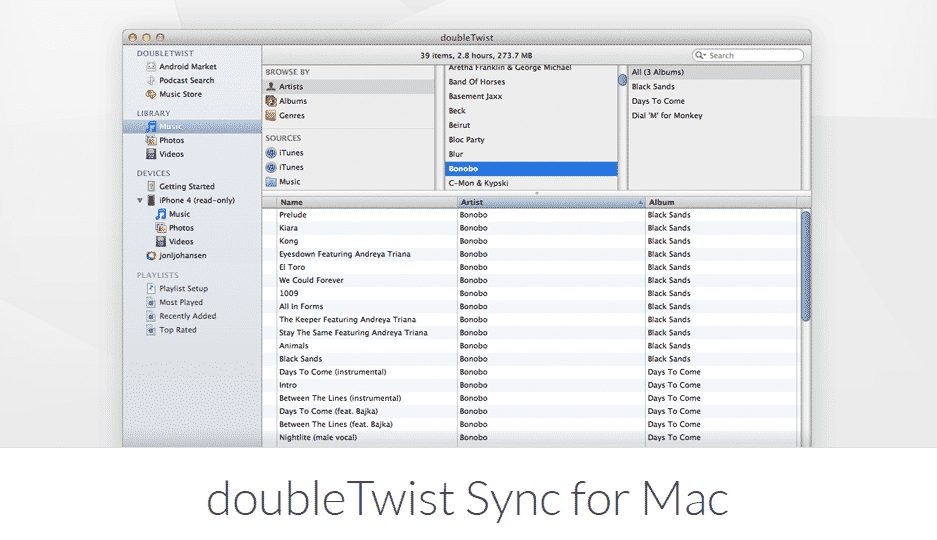
Task: Select the iPhone 4 device icon
Action: [151, 200]
